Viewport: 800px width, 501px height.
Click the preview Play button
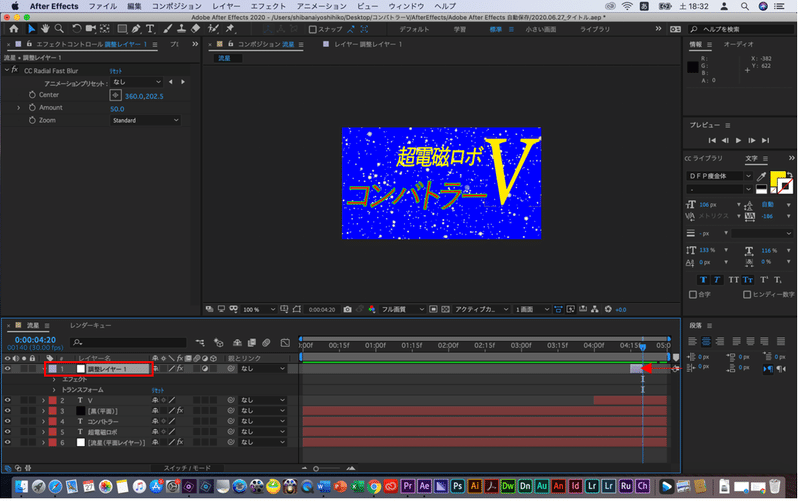click(x=738, y=140)
